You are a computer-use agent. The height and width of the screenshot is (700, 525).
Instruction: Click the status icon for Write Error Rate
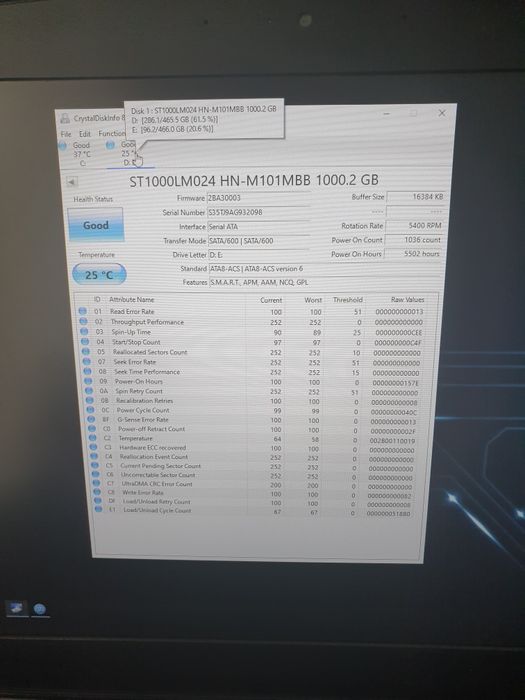click(97, 492)
